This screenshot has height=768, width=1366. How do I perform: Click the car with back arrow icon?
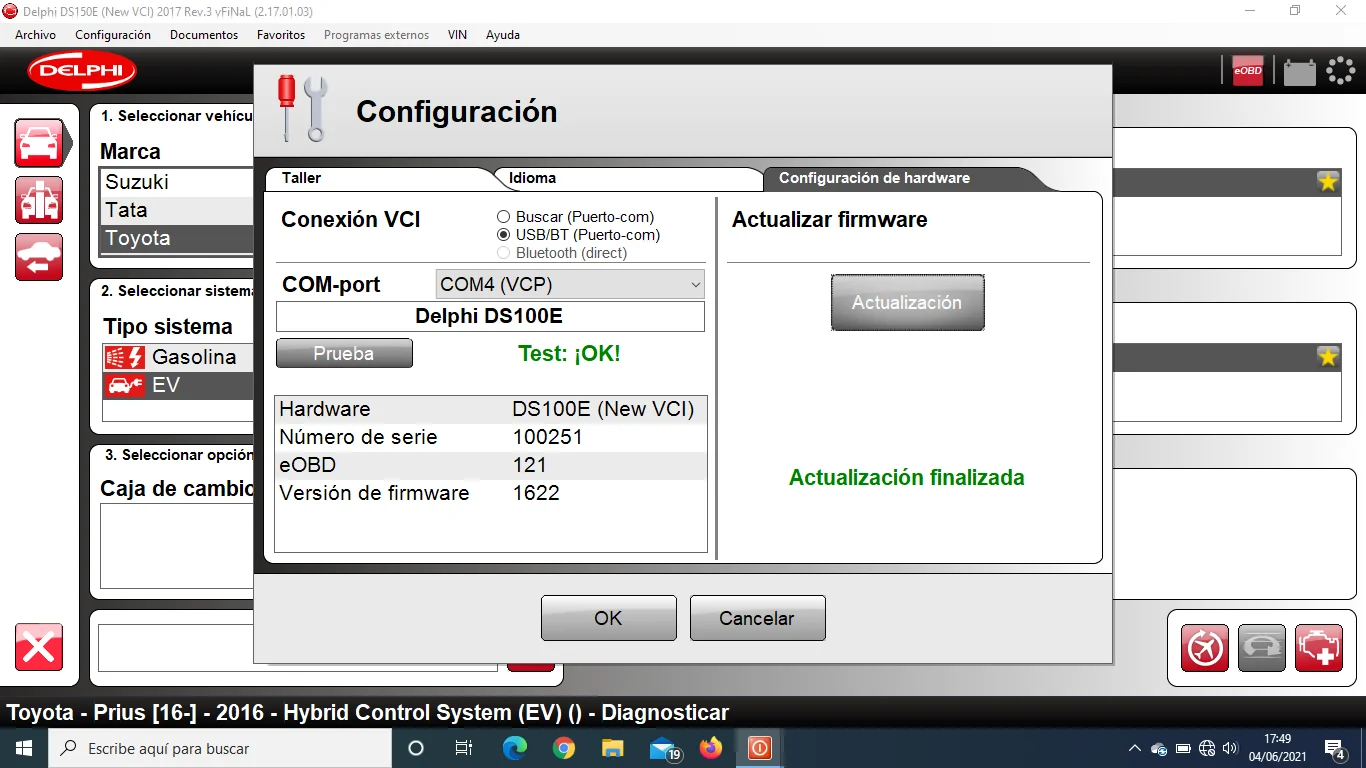point(39,257)
